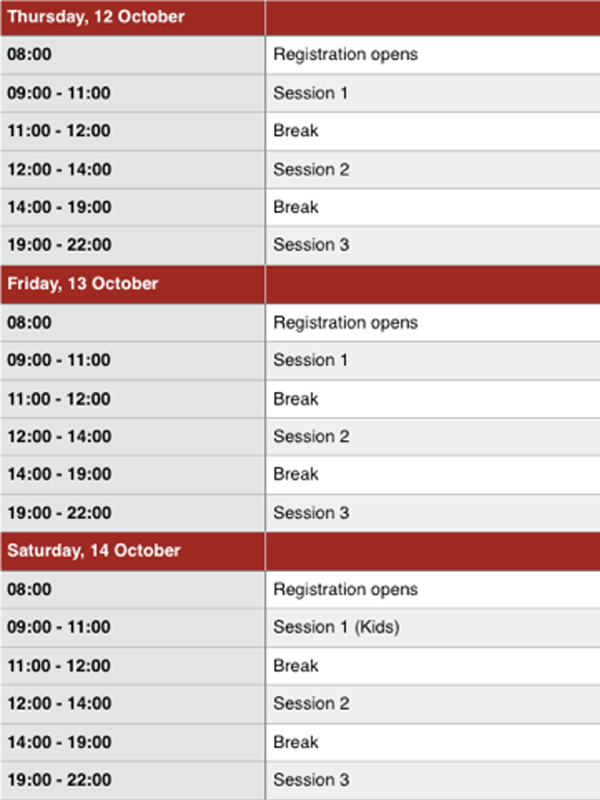Select Saturday's Registration opens cell
The image size is (600, 800).
point(345,590)
